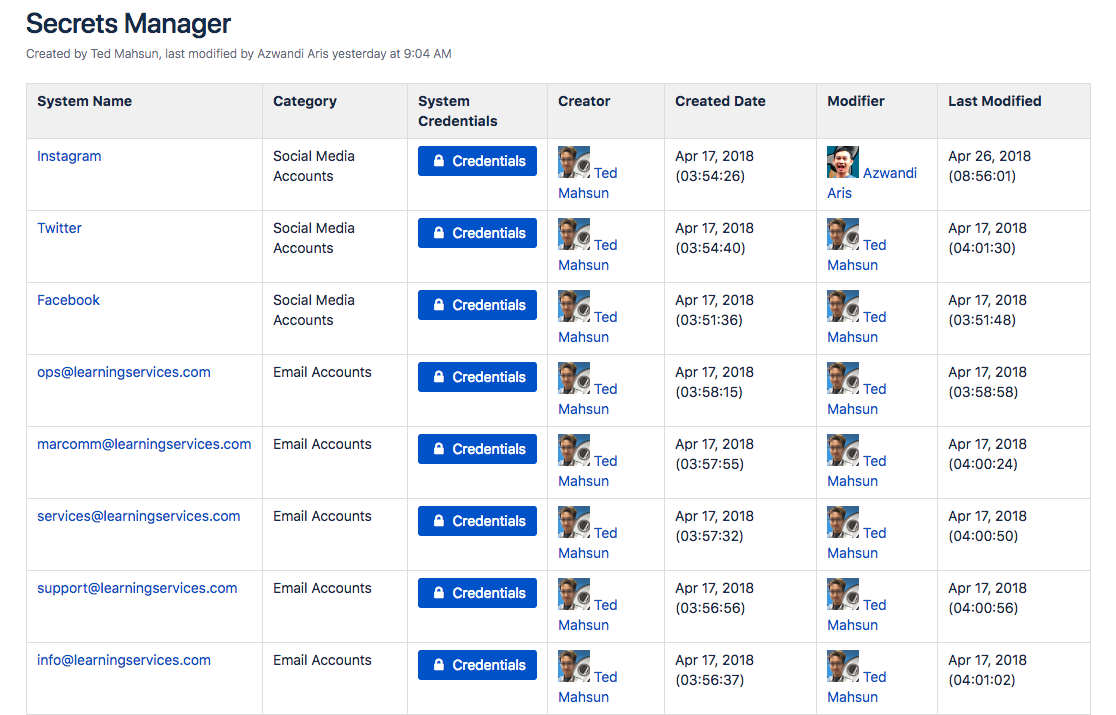Screen dimensions: 1116x715
Task: Open marcomm@learningservices.com entry
Action: pos(144,444)
